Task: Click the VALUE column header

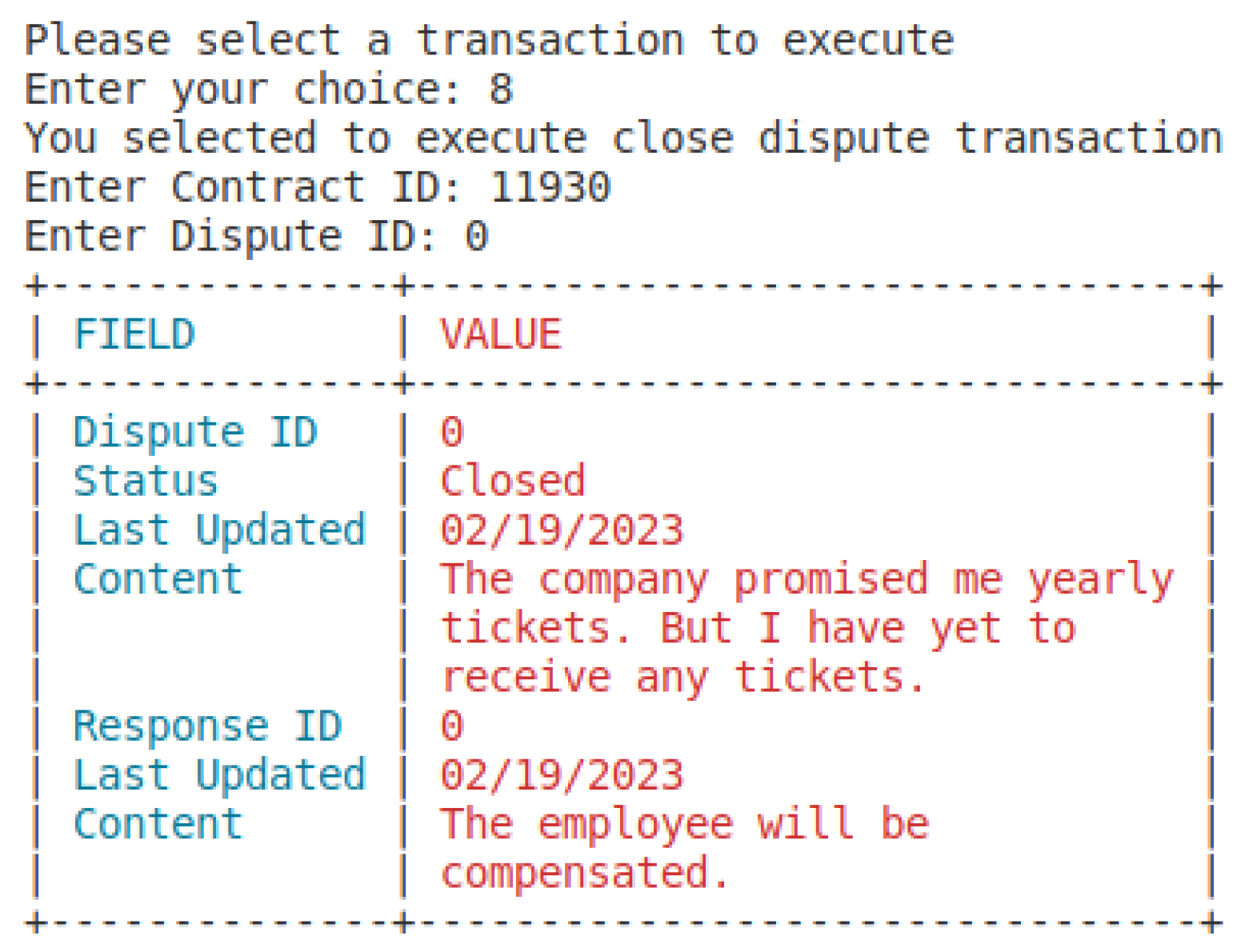Action: [x=501, y=334]
